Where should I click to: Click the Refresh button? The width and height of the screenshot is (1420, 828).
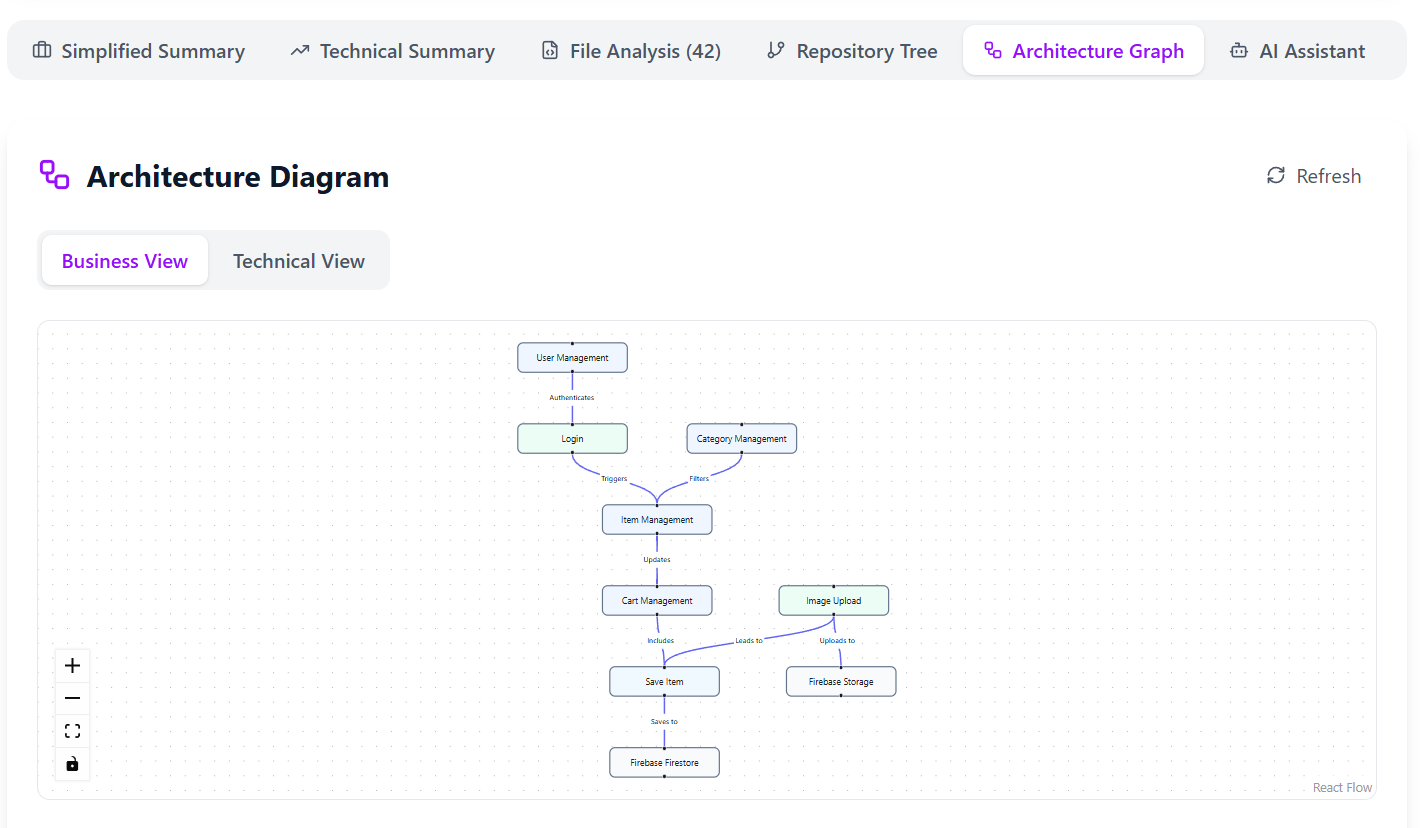1313,176
